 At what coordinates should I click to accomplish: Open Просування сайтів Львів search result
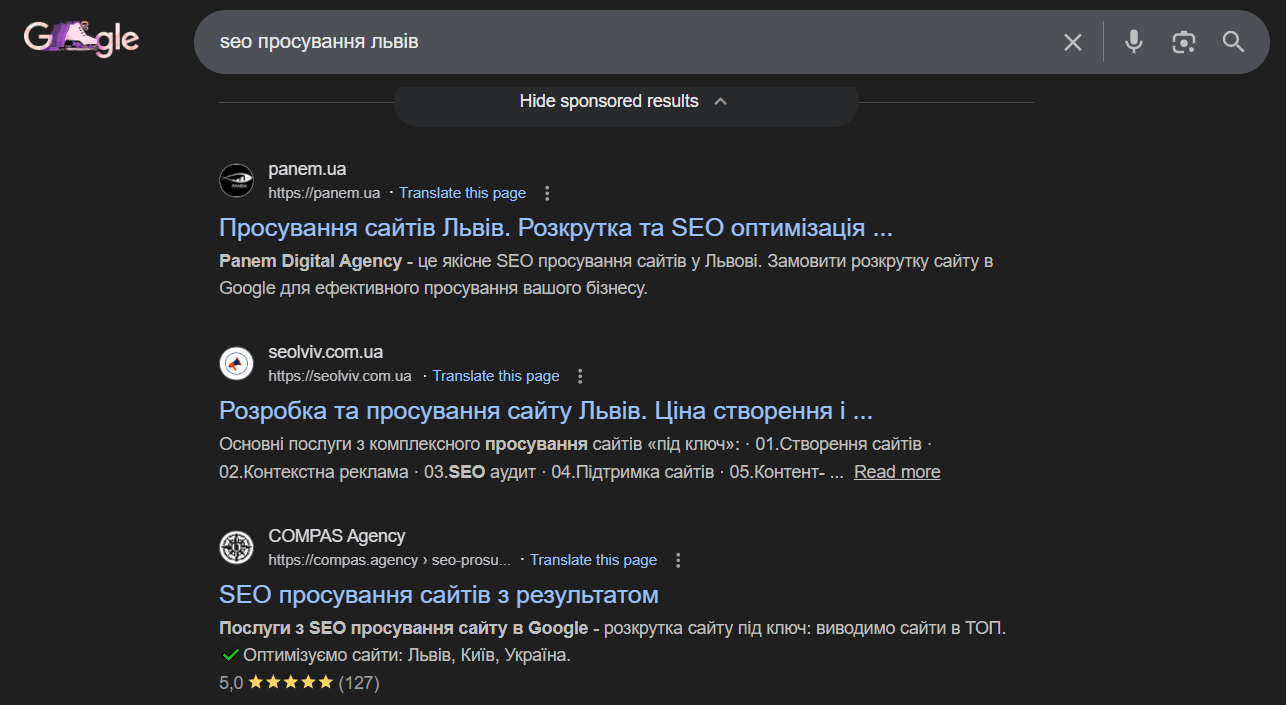(549, 227)
